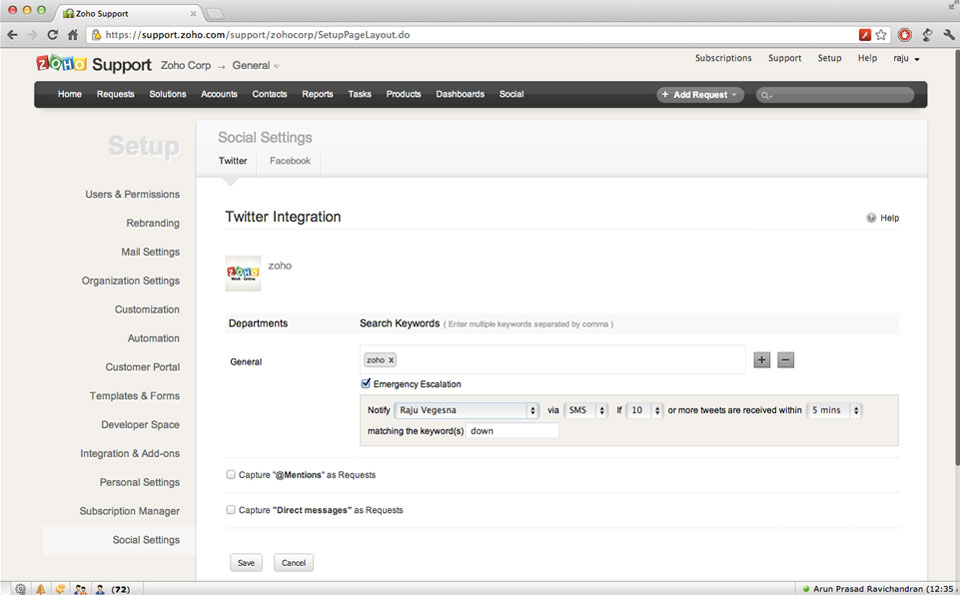The image size is (960, 595).
Task: Open the Add Request dropdown button
Action: coord(700,95)
